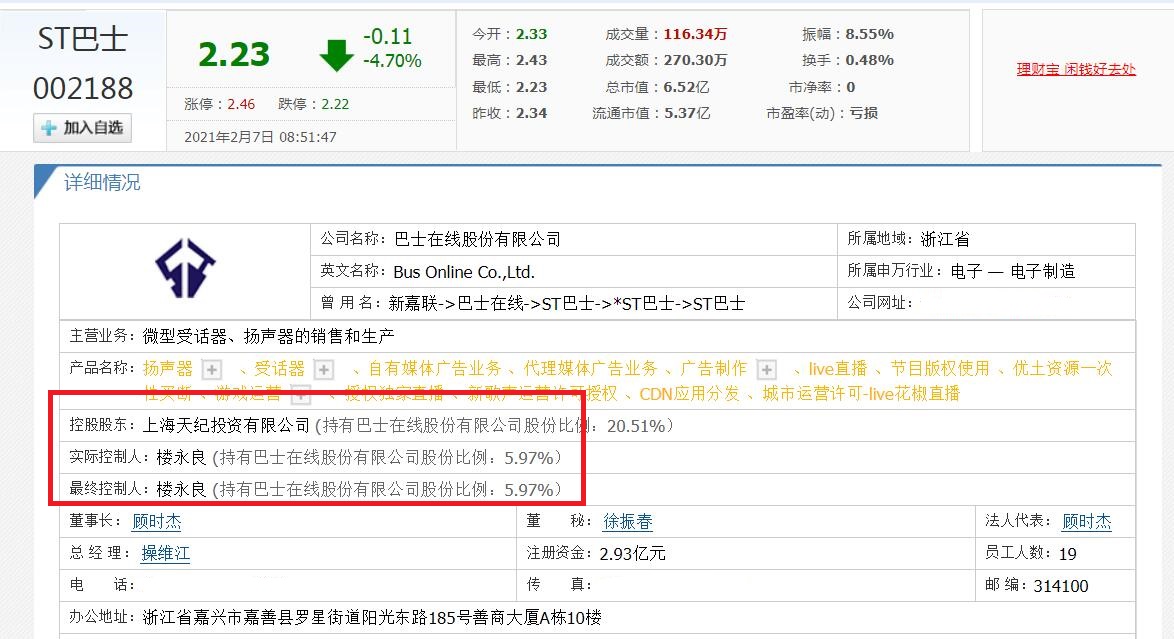This screenshot has height=639, width=1174.
Task: Click the product item CDN应用分发
Action: coord(690,394)
